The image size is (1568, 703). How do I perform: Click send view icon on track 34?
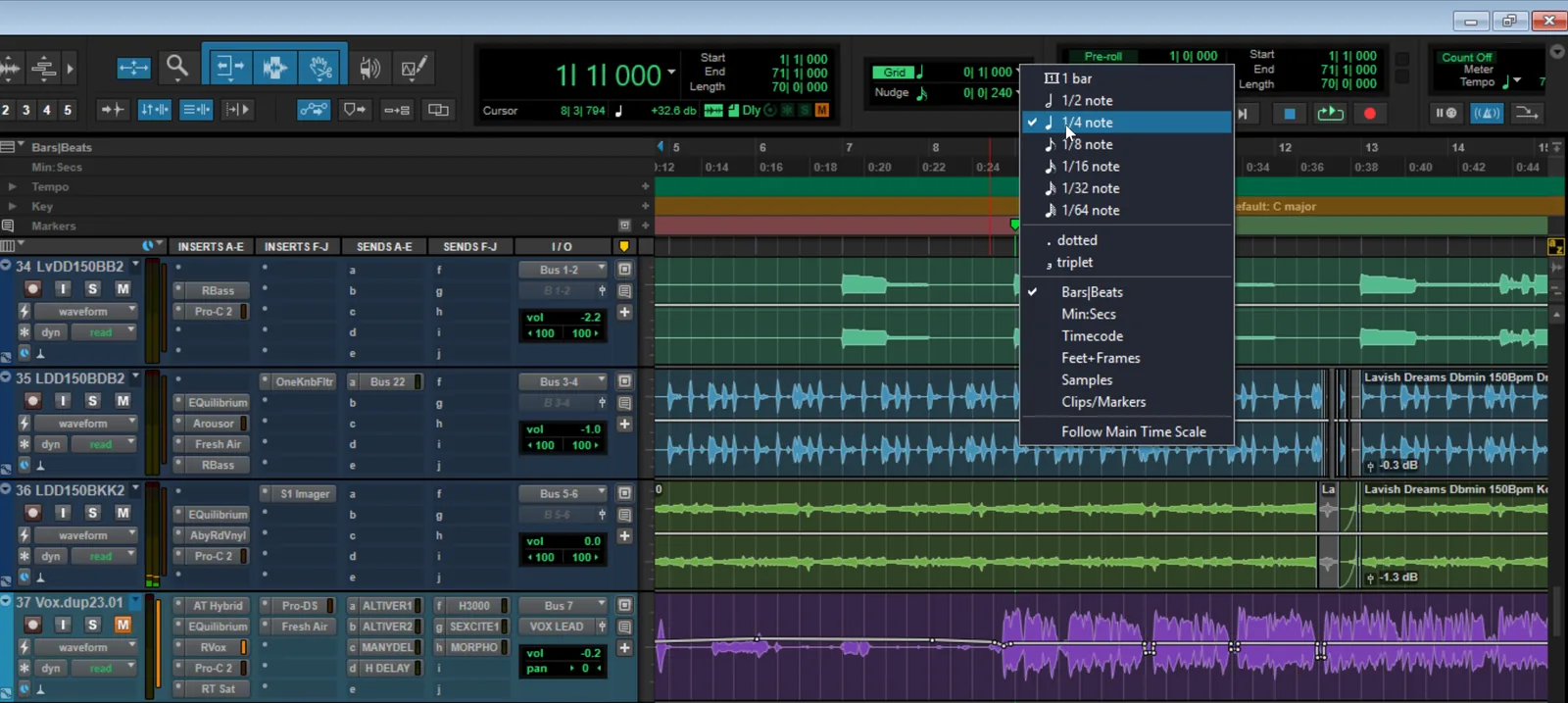624,270
